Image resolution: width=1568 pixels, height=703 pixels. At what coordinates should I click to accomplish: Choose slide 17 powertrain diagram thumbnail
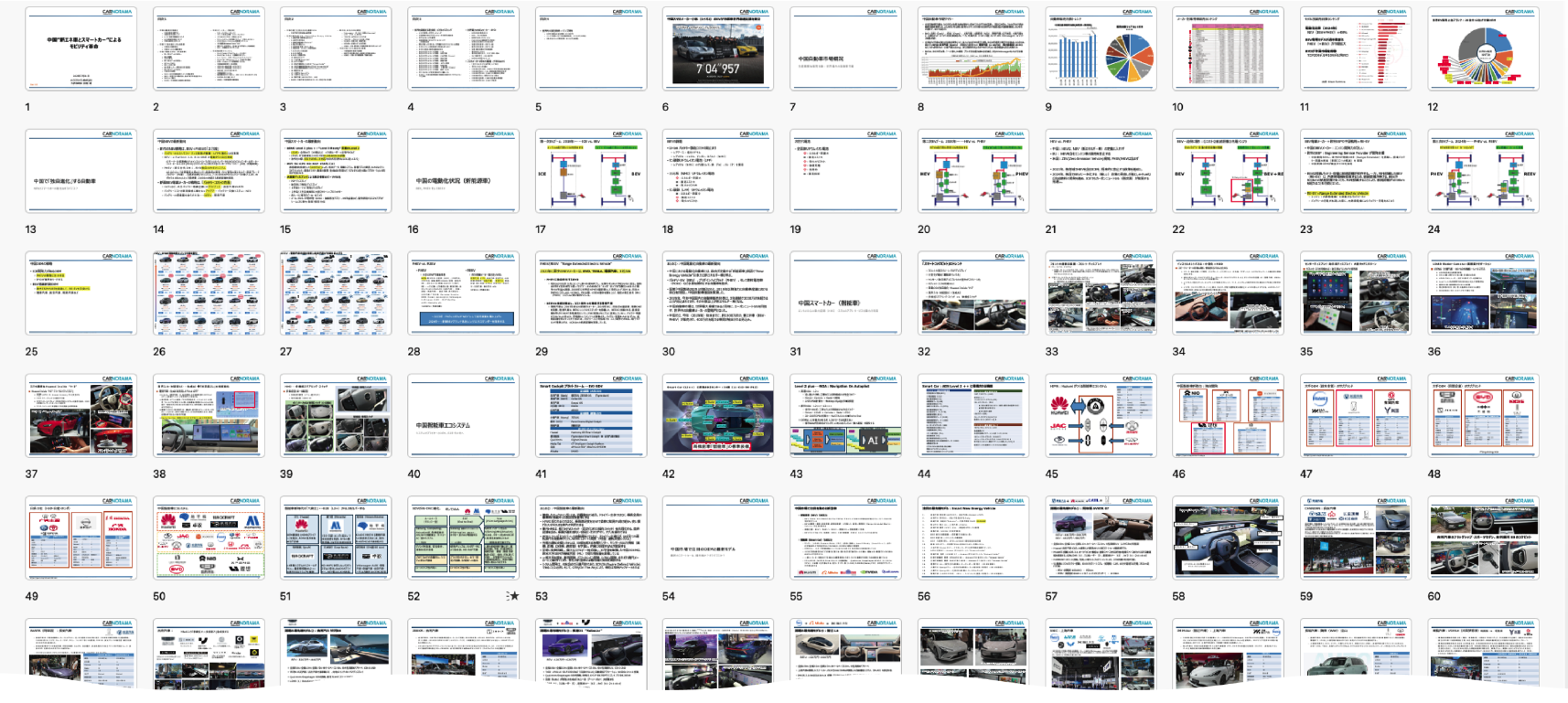591,171
